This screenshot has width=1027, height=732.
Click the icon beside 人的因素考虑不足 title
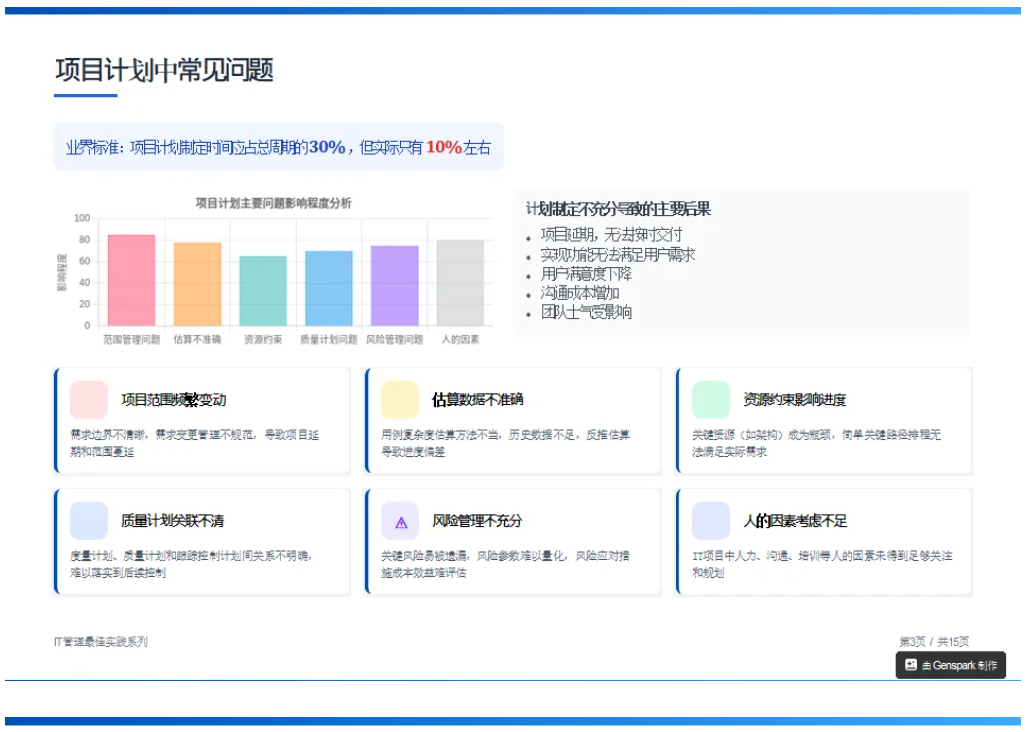pyautogui.click(x=710, y=520)
